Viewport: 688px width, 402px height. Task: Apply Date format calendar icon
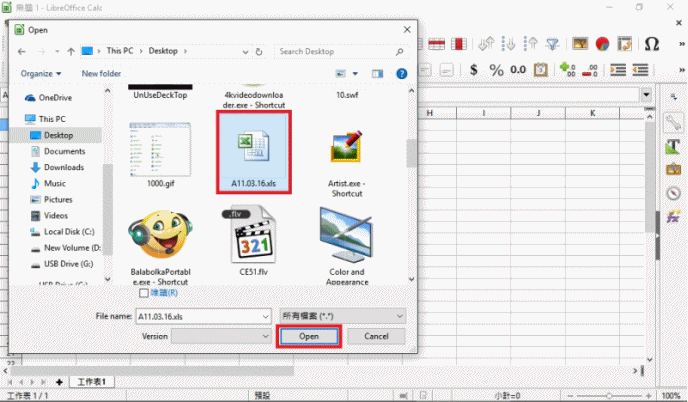pyautogui.click(x=541, y=69)
